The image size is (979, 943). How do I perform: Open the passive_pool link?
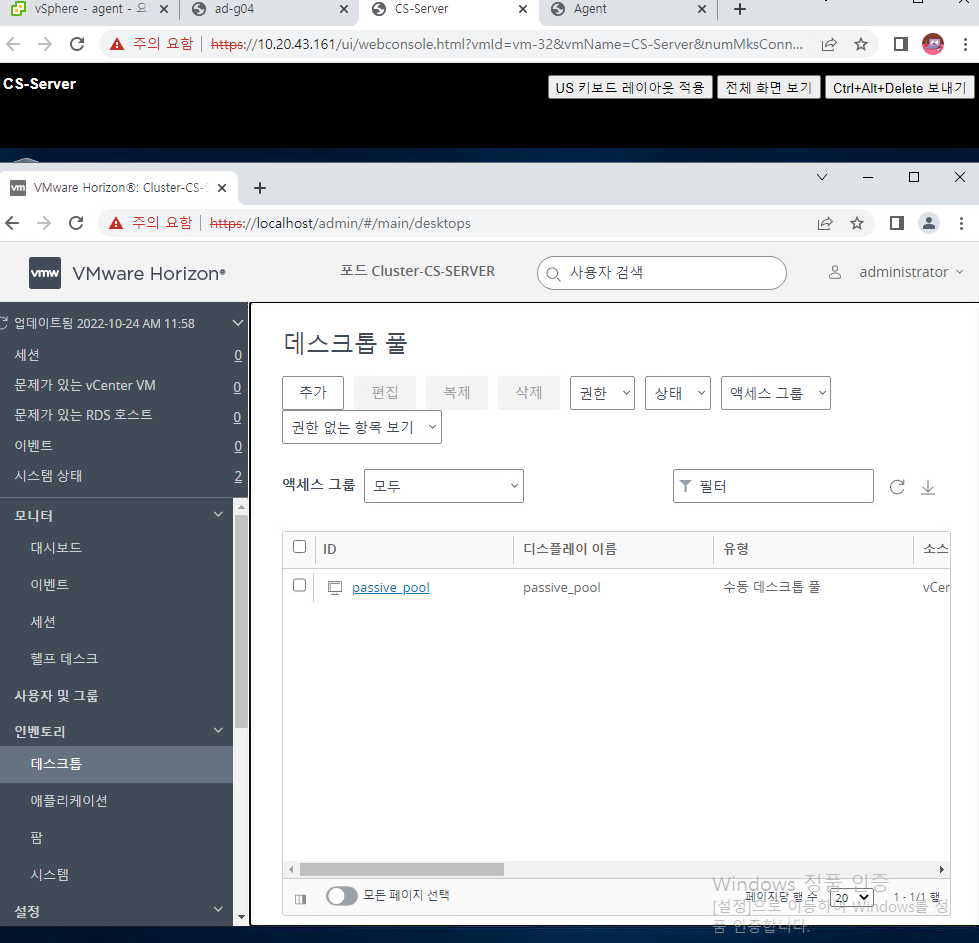coord(391,588)
